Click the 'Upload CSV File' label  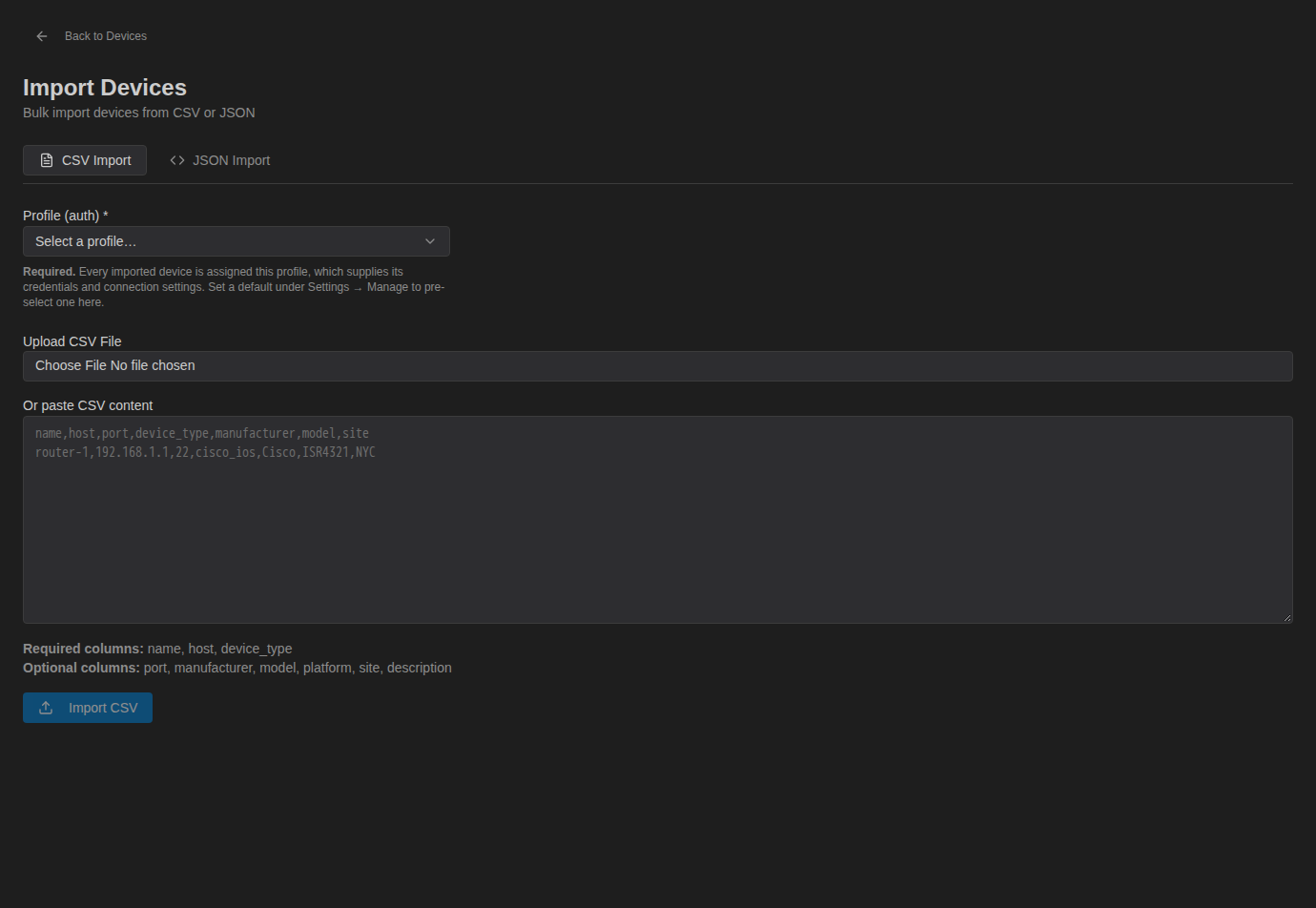pos(72,341)
